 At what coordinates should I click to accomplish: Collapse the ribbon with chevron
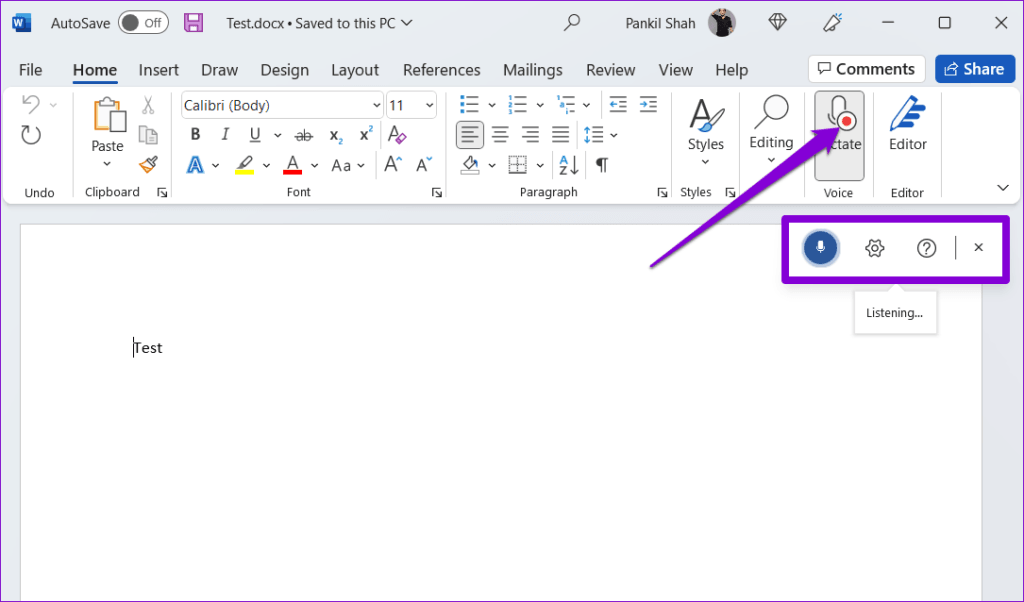coord(1003,188)
